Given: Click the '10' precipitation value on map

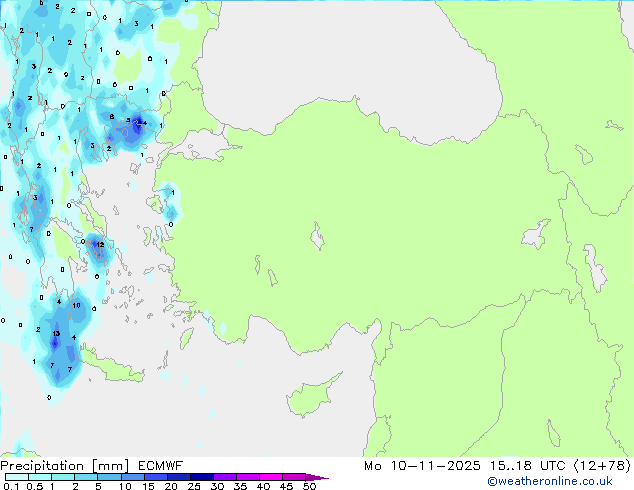Looking at the screenshot, I should point(76,305).
